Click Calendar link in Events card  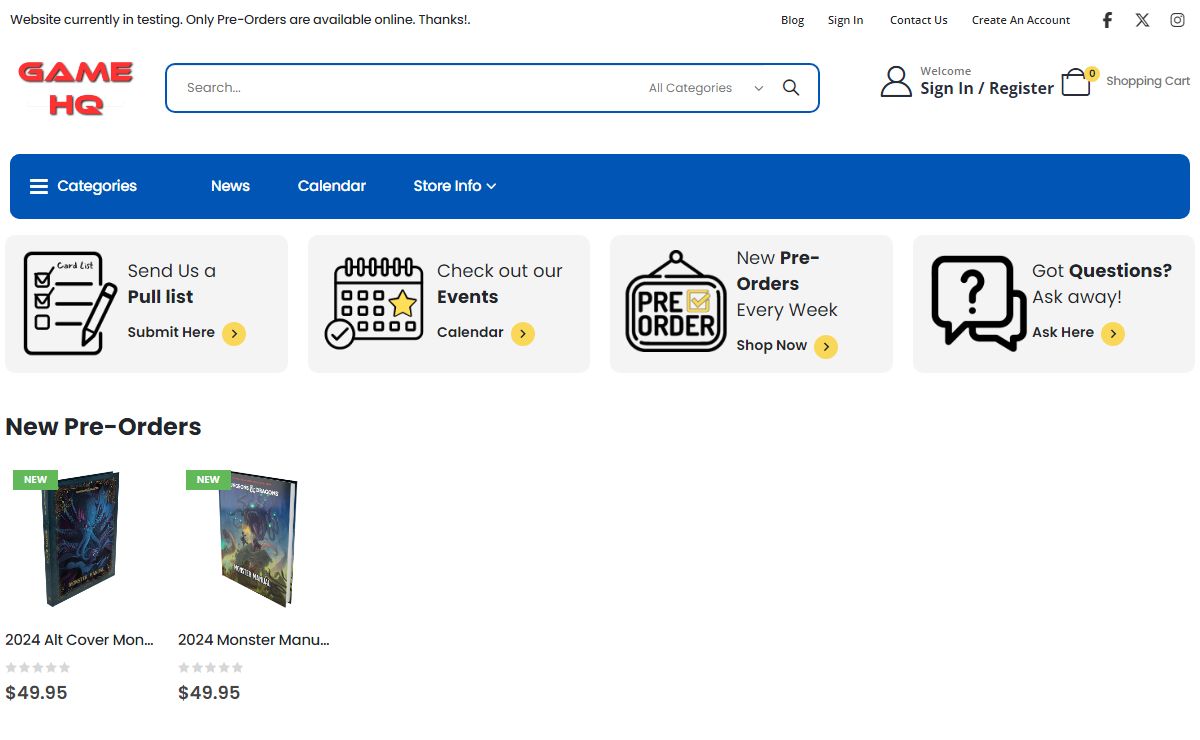[470, 333]
